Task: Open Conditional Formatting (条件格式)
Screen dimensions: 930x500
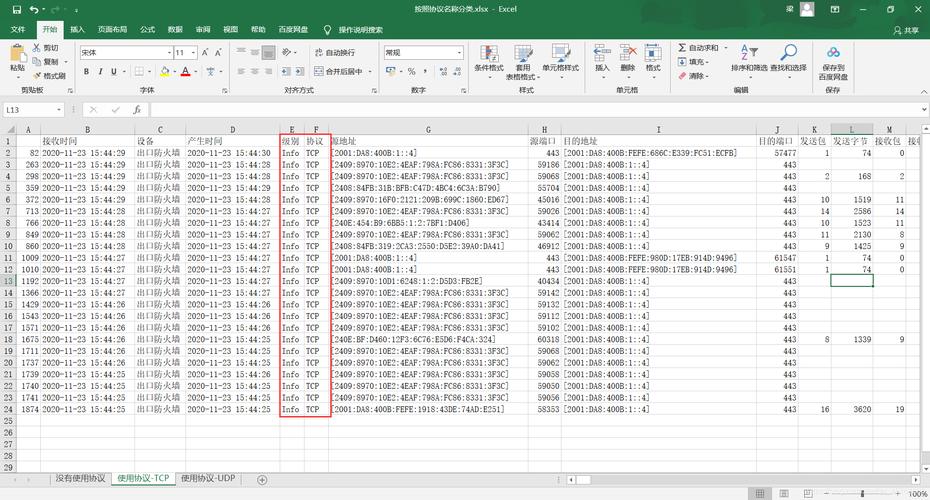Action: tap(489, 61)
